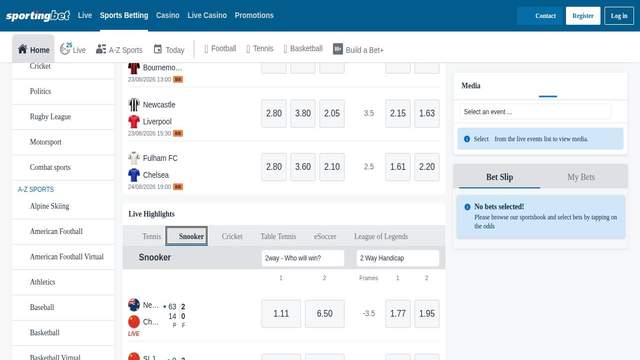The height and width of the screenshot is (360, 640).
Task: Open Rugby League in sidebar
Action: [63, 117]
